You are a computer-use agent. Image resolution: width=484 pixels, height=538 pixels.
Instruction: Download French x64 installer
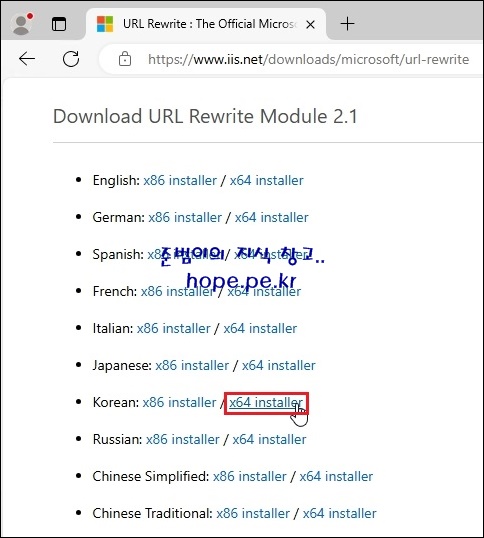point(264,292)
